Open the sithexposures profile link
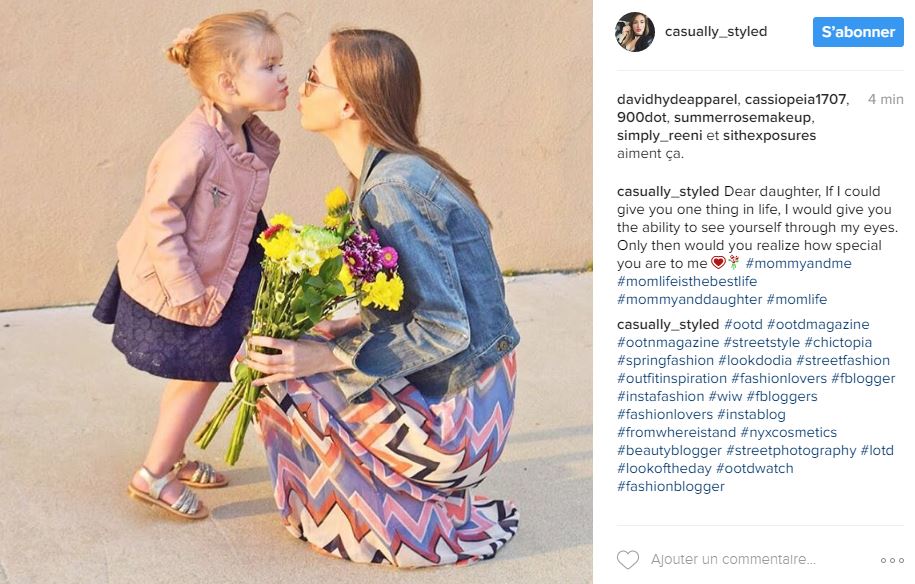Image resolution: width=915 pixels, height=584 pixels. click(769, 135)
